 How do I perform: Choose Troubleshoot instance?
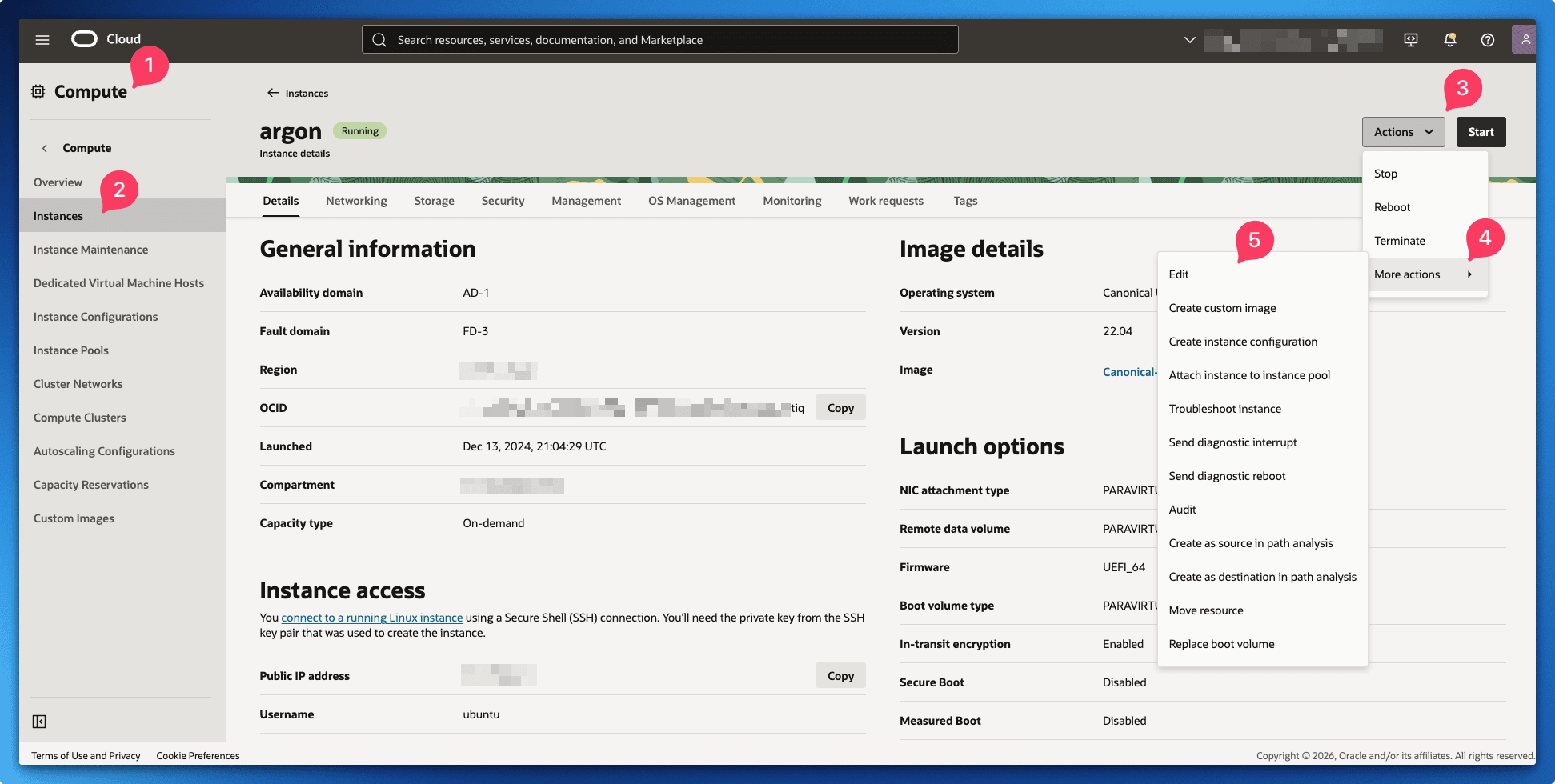point(1262,409)
